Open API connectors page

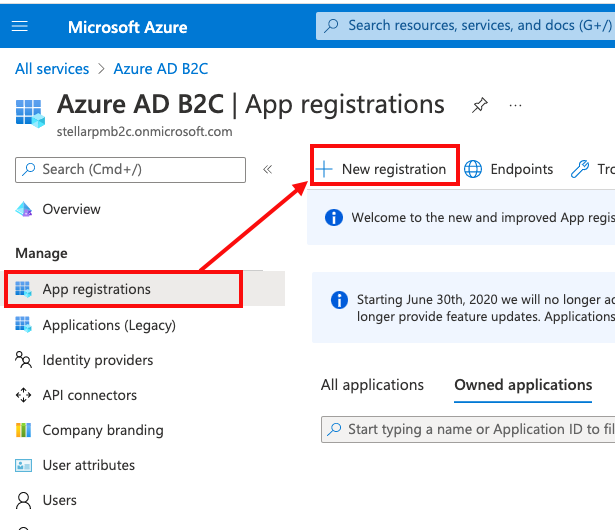(89, 395)
